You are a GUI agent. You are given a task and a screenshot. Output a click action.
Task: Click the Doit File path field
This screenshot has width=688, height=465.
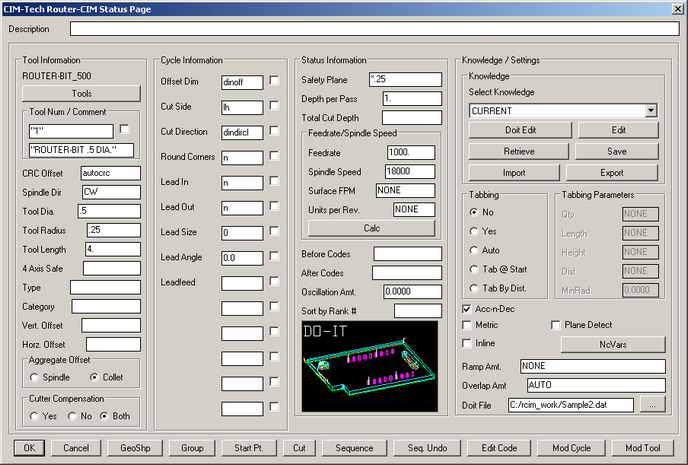pos(571,405)
